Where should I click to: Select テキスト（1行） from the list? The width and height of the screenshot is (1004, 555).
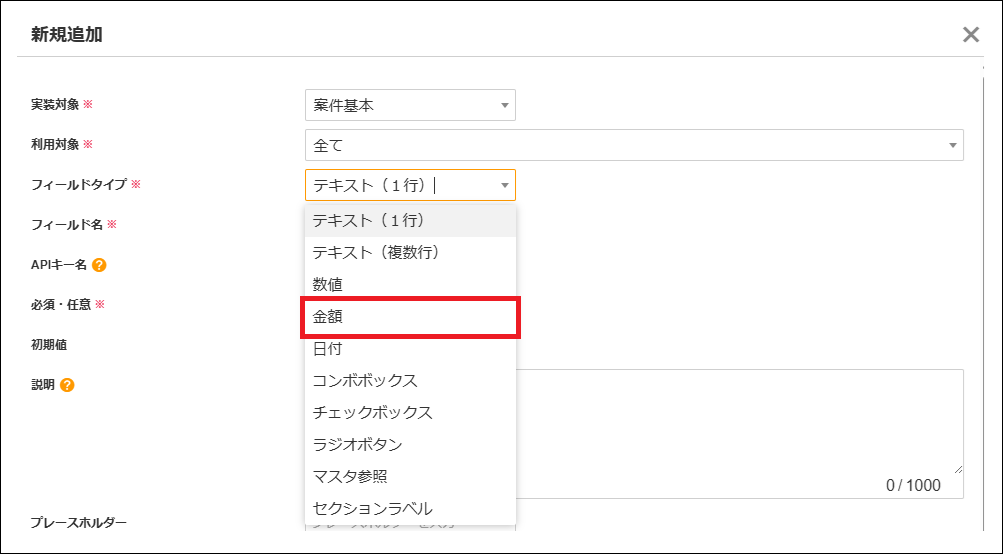(x=410, y=220)
